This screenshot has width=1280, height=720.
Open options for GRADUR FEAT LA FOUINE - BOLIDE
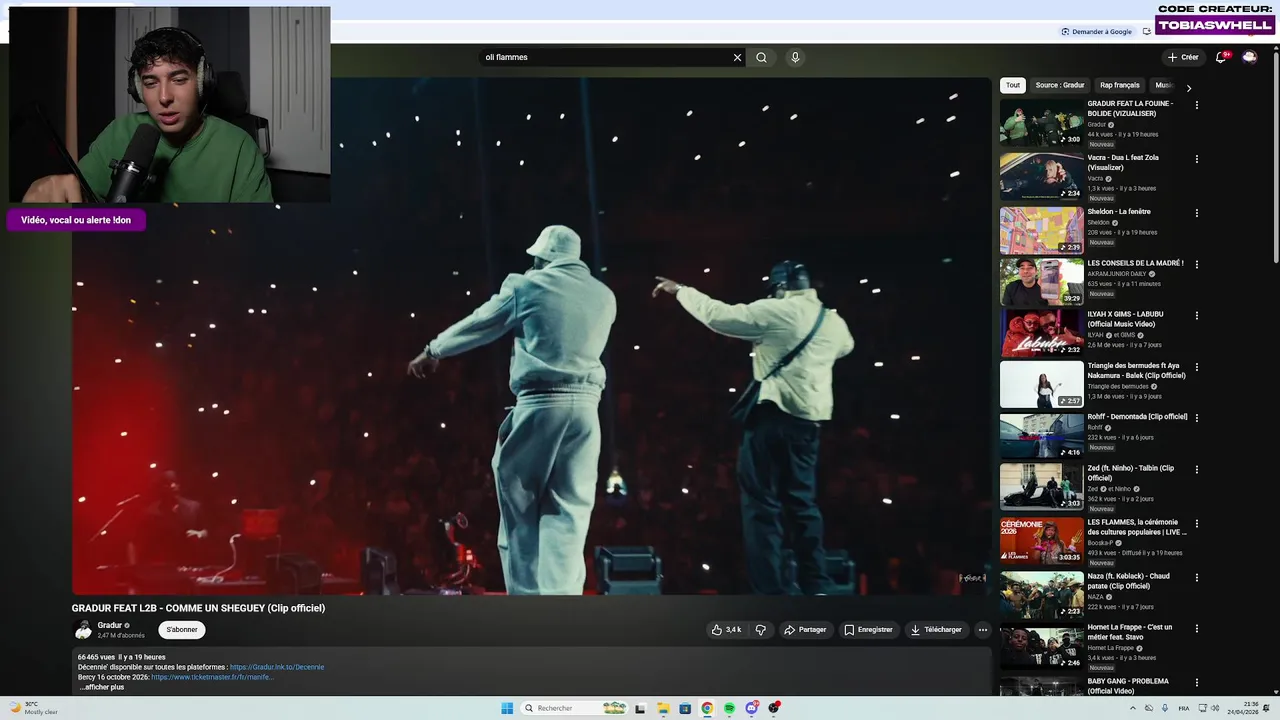(x=1196, y=105)
